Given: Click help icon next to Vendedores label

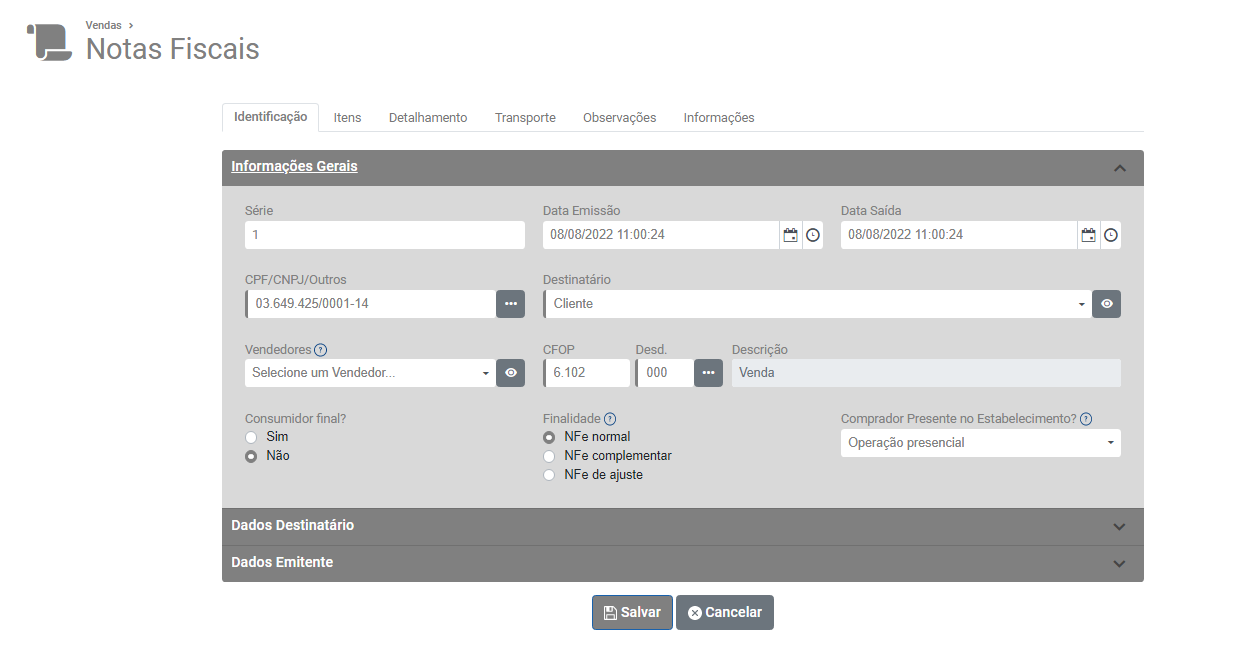Looking at the screenshot, I should 321,350.
